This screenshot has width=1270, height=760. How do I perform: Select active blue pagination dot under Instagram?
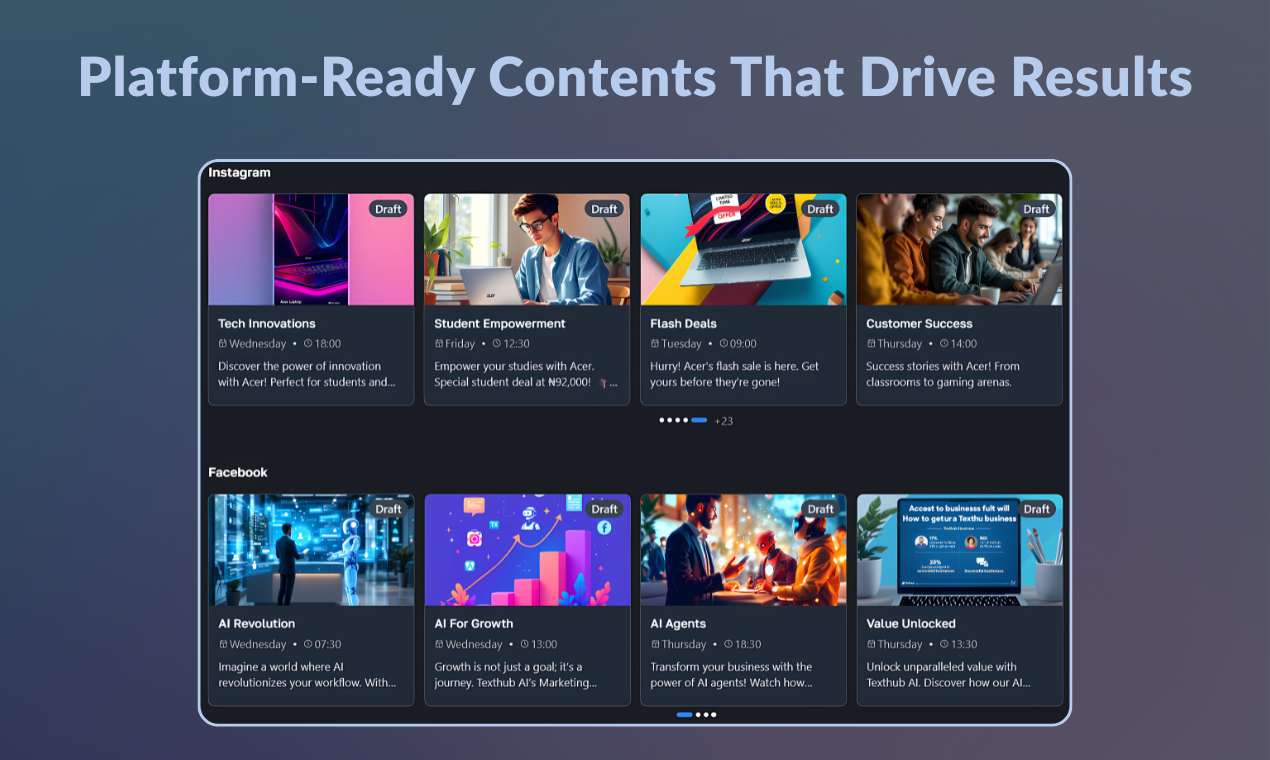[x=699, y=420]
